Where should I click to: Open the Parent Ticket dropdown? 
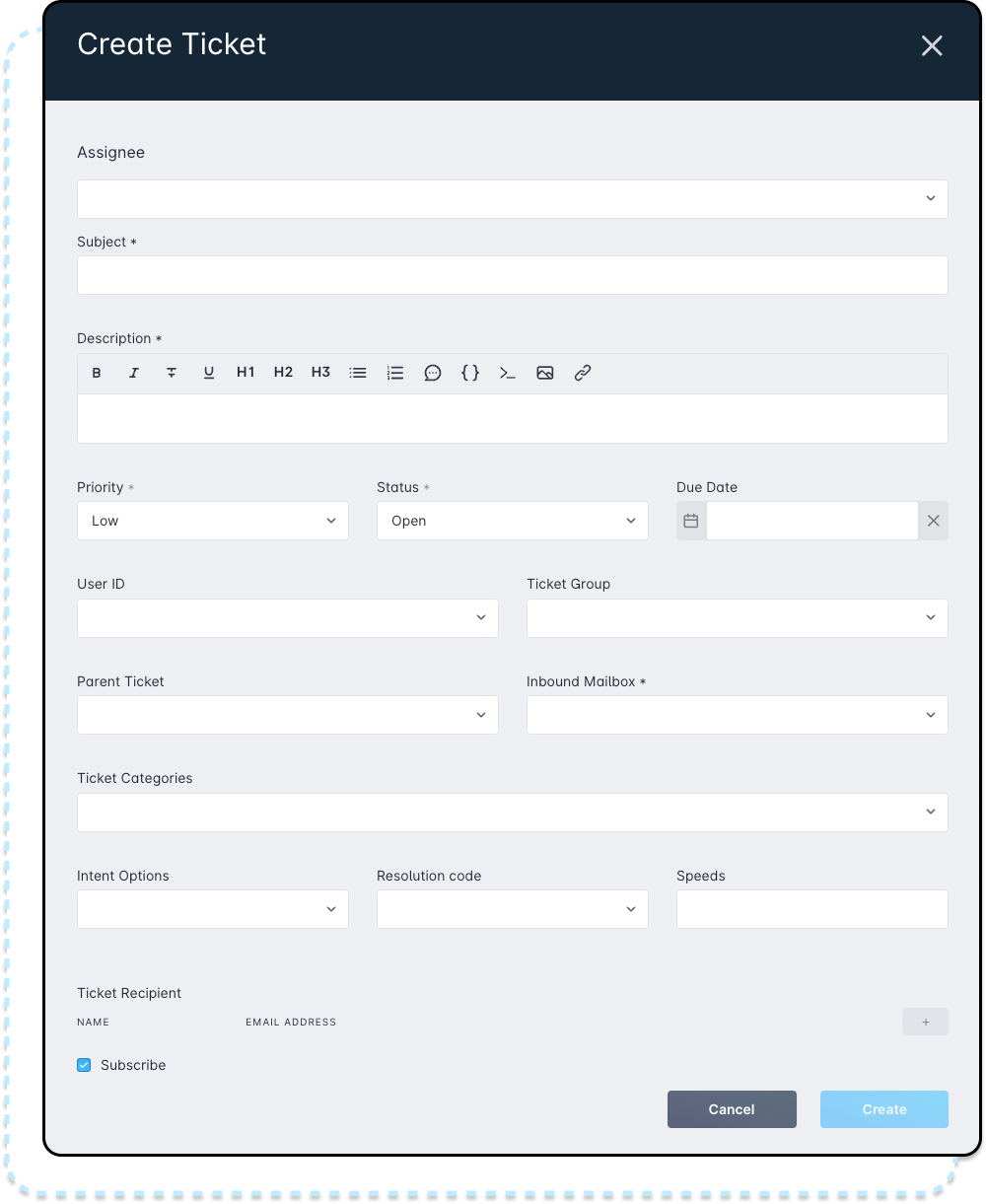point(288,715)
